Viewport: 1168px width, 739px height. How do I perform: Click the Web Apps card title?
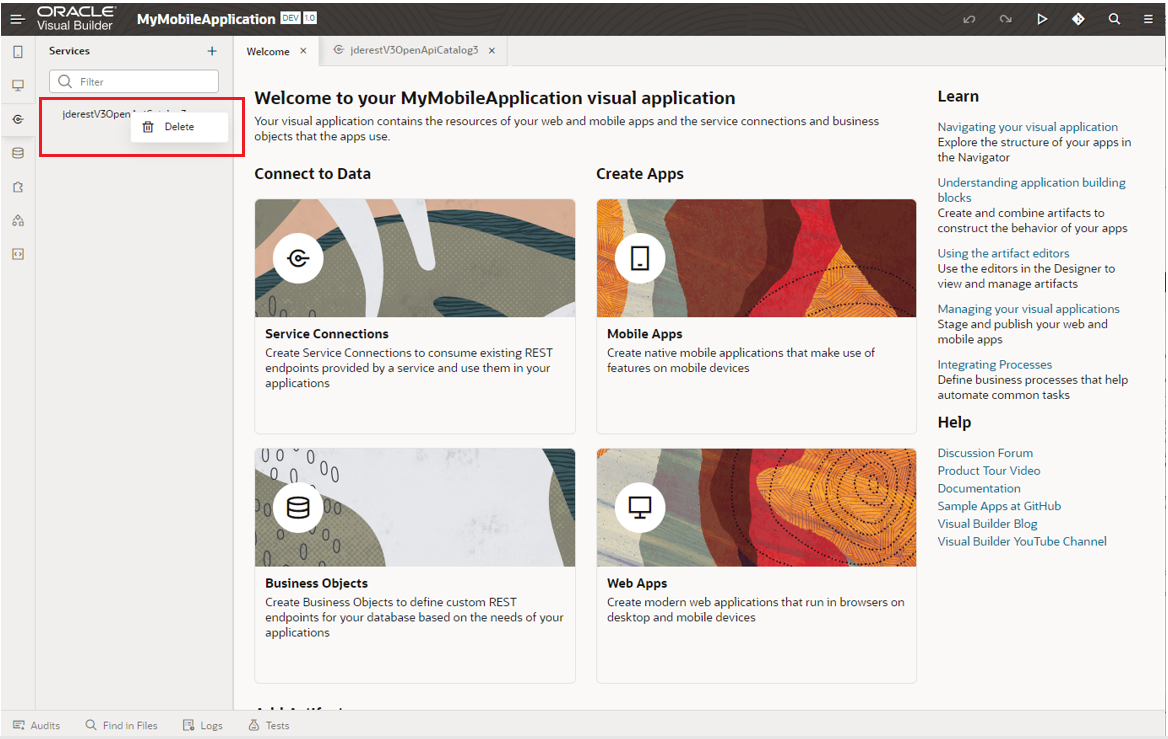tap(637, 583)
